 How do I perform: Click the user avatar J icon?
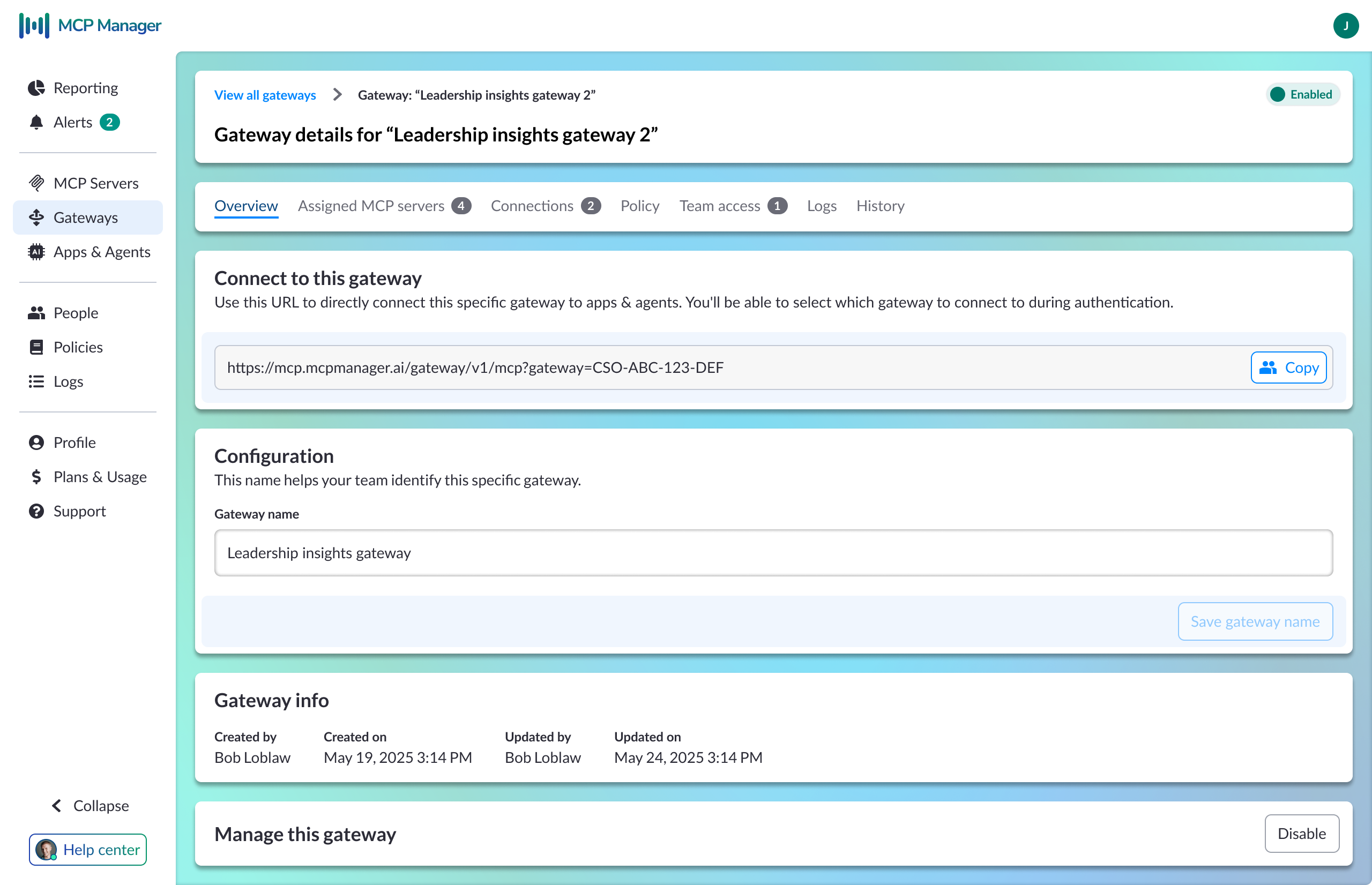[1345, 26]
